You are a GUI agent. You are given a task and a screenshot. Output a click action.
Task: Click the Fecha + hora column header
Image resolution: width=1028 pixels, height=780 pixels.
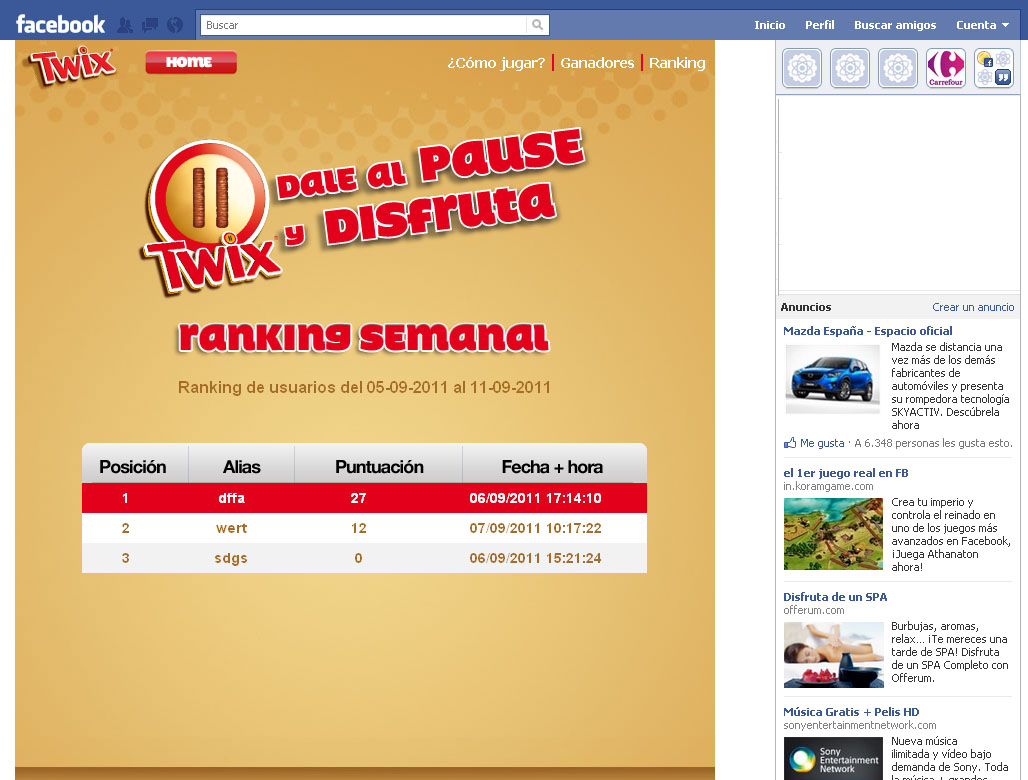(x=552, y=467)
